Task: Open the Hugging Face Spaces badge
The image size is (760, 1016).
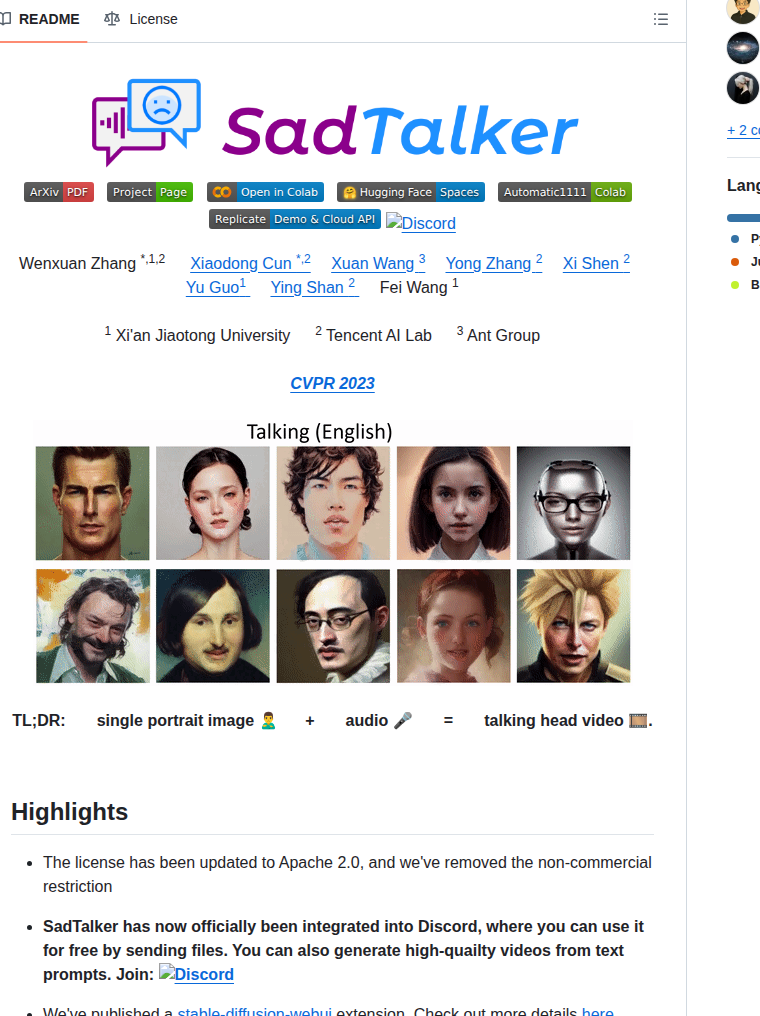Action: pyautogui.click(x=411, y=192)
